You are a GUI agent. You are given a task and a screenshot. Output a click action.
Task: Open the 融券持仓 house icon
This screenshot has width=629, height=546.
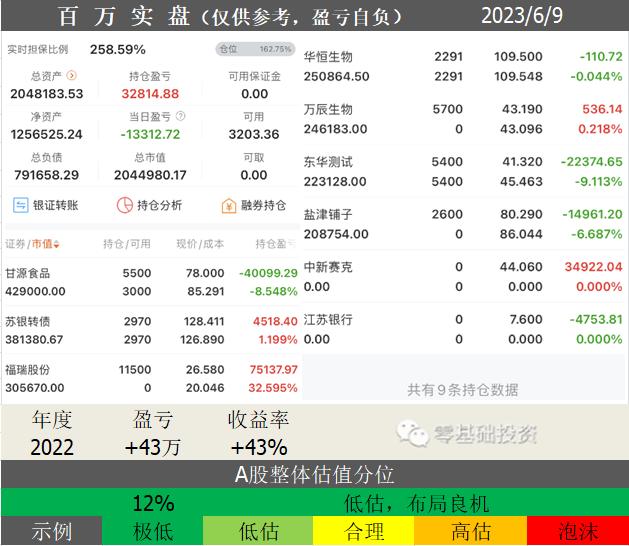click(229, 206)
